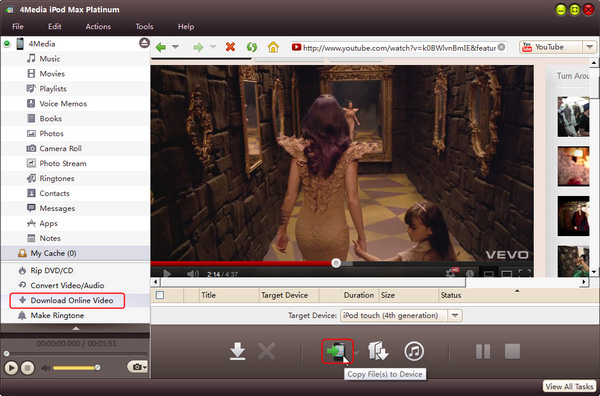
Task: Open forward history dropdown arrow
Action: (213, 47)
